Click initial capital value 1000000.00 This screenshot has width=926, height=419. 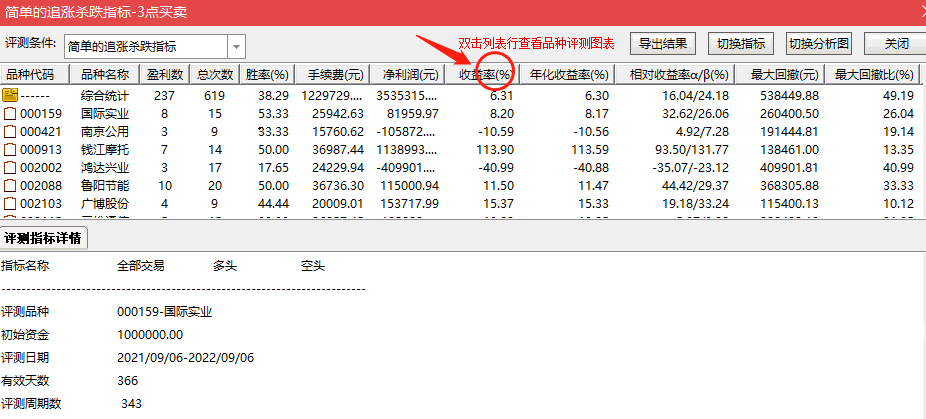coord(150,335)
